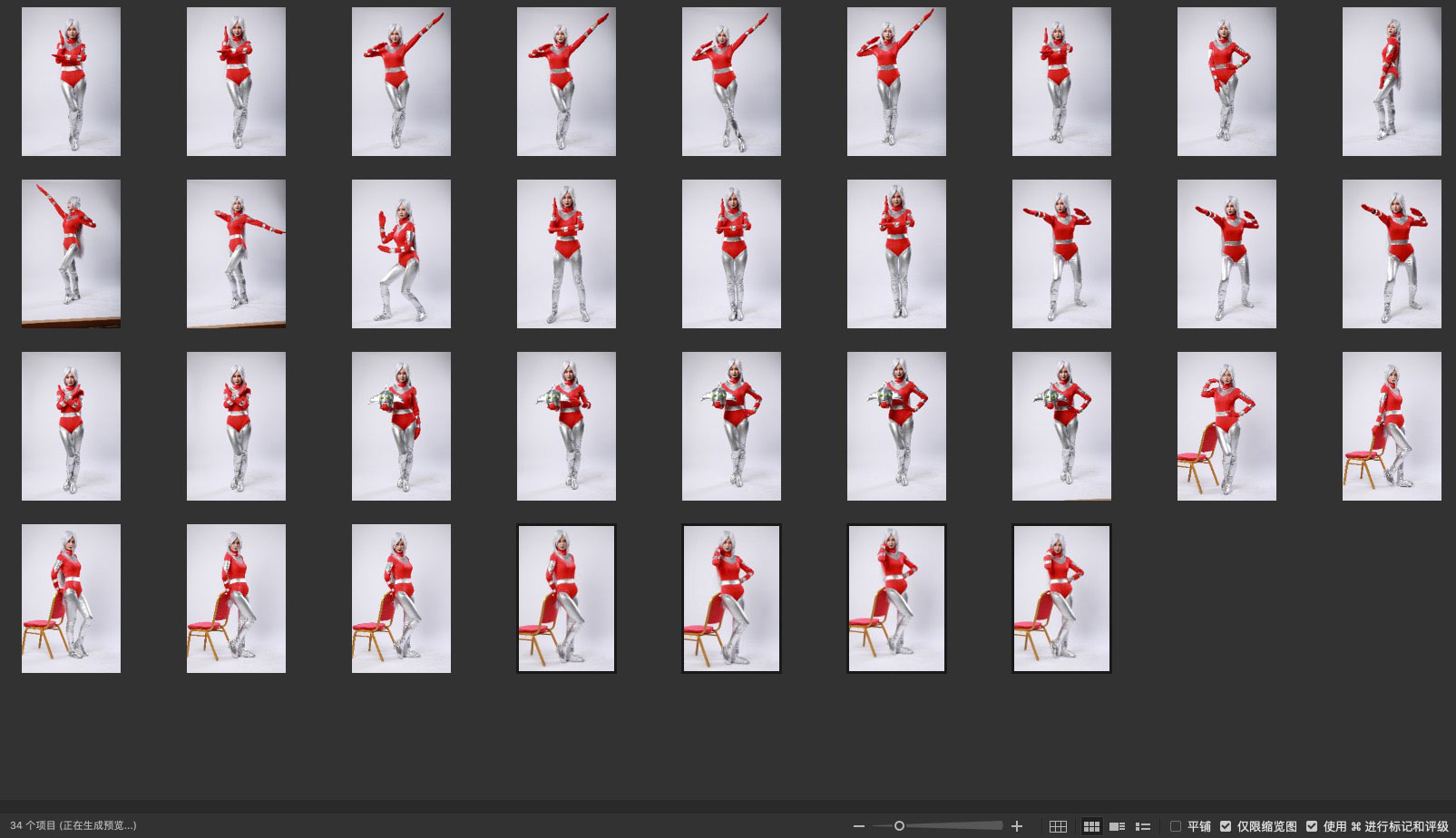Image resolution: width=1456 pixels, height=838 pixels.
Task: Uncheck the 仅限缩览图 checkbox
Action: pyautogui.click(x=1226, y=826)
